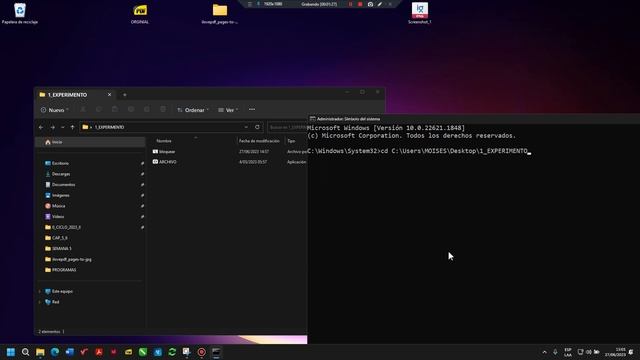Screen dimensions: 640x360
Task: Open File Explorer from the taskbar
Action: (40, 352)
